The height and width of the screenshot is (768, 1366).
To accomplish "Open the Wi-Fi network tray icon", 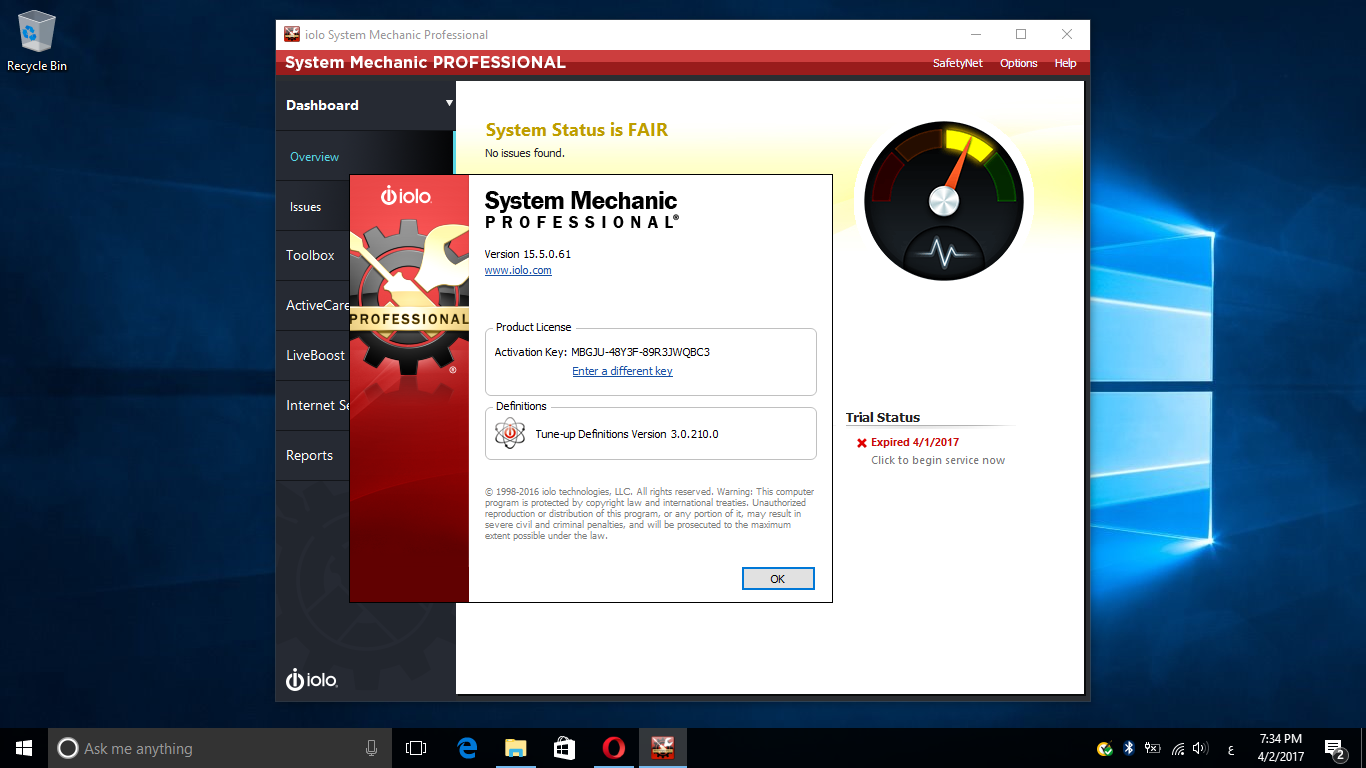I will (x=1178, y=748).
